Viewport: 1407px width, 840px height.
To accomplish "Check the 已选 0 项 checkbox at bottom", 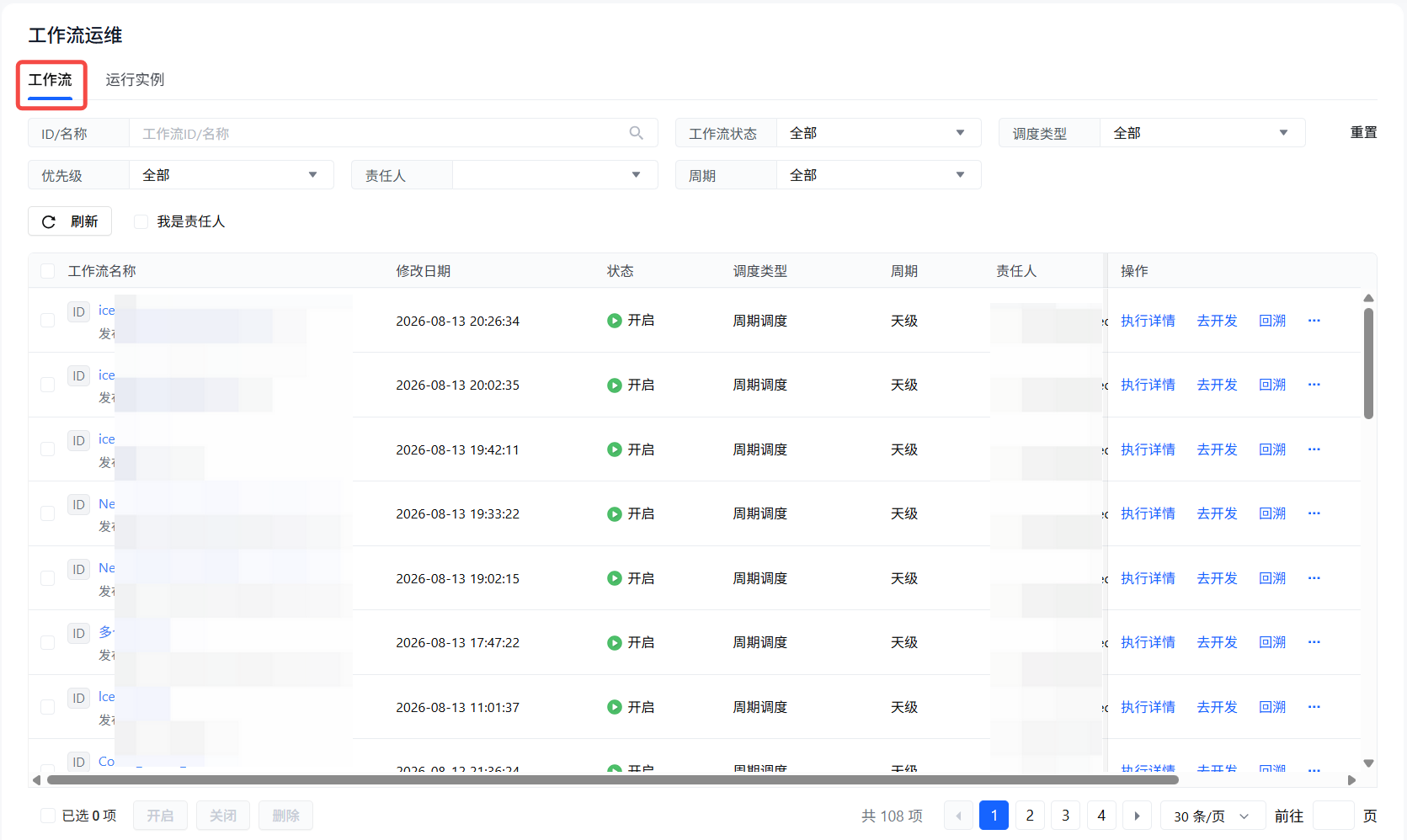I will click(x=48, y=816).
